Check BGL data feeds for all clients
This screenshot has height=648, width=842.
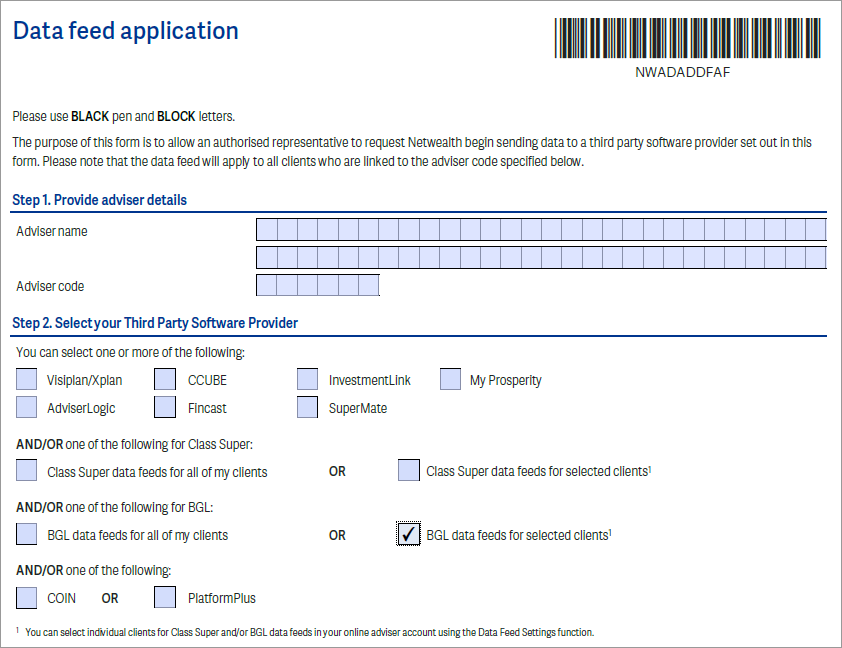(26, 534)
